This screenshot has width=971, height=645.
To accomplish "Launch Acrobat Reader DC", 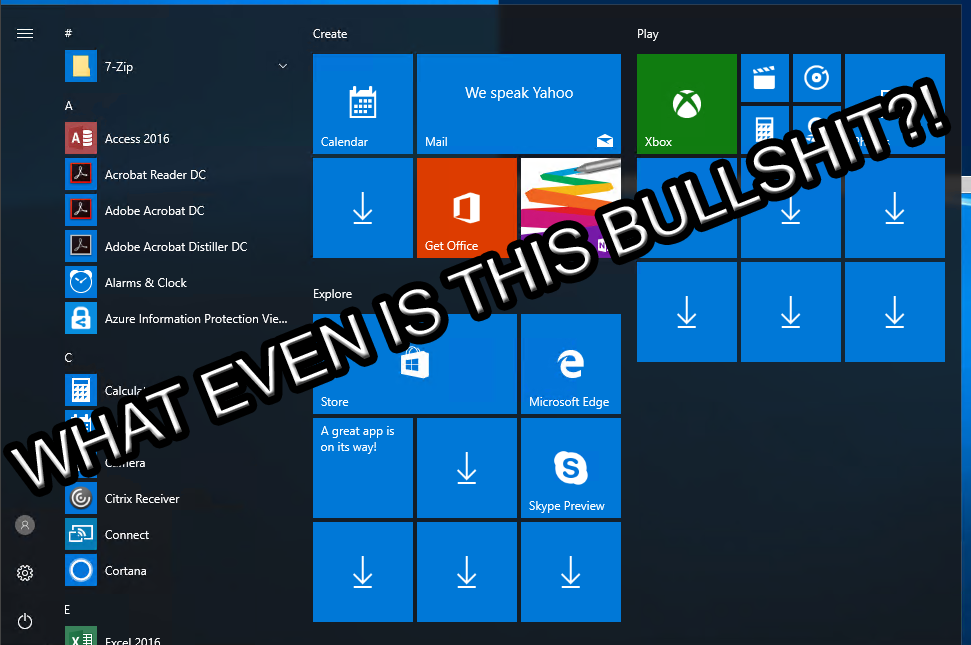I will point(178,174).
